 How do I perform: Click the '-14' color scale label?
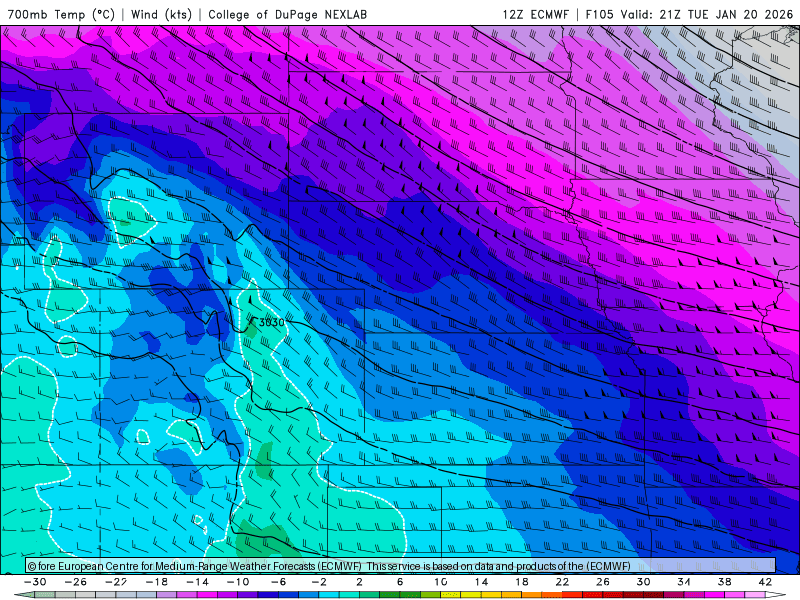click(197, 582)
